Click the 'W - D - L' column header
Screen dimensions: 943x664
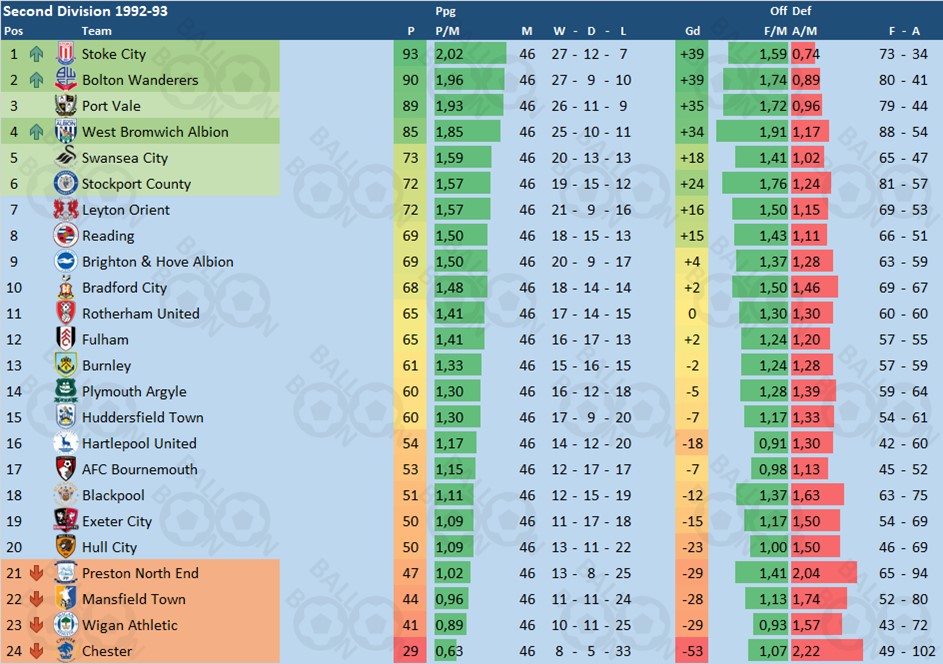click(x=590, y=31)
